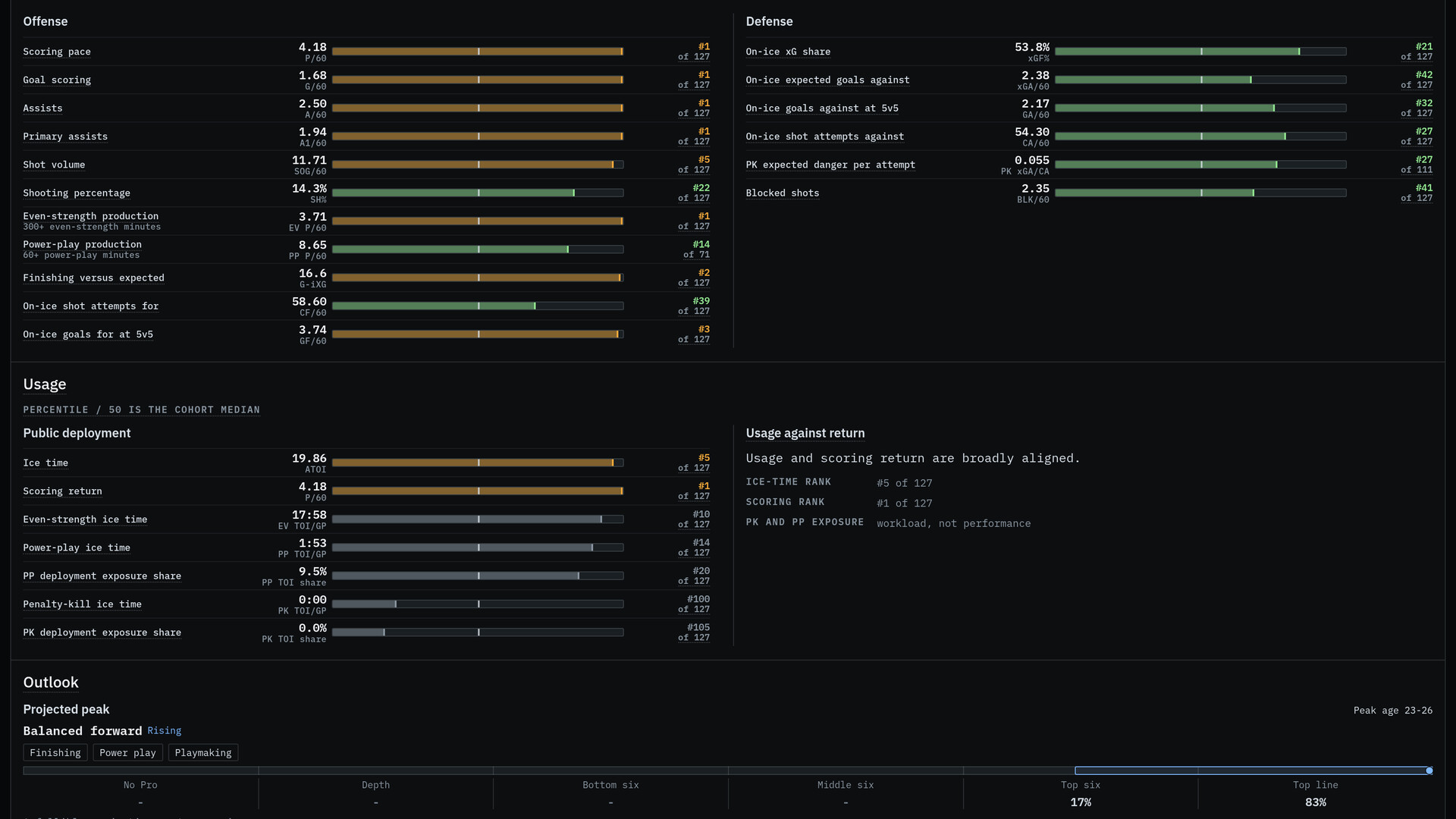Click the Ice time usage label
1456x819 pixels.
click(45, 463)
